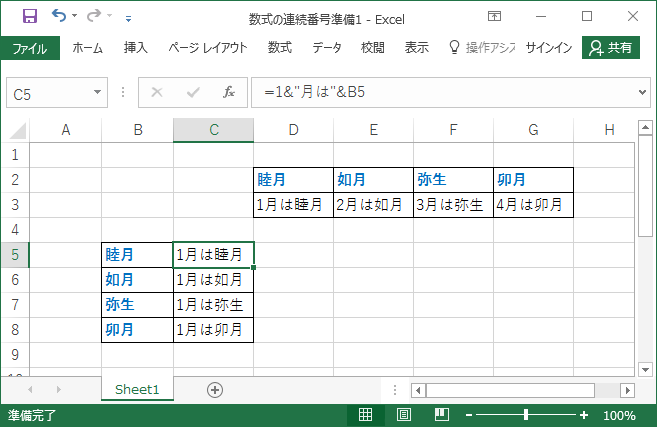Click the fill handle of cell C5
This screenshot has height=427, width=657.
[253, 267]
